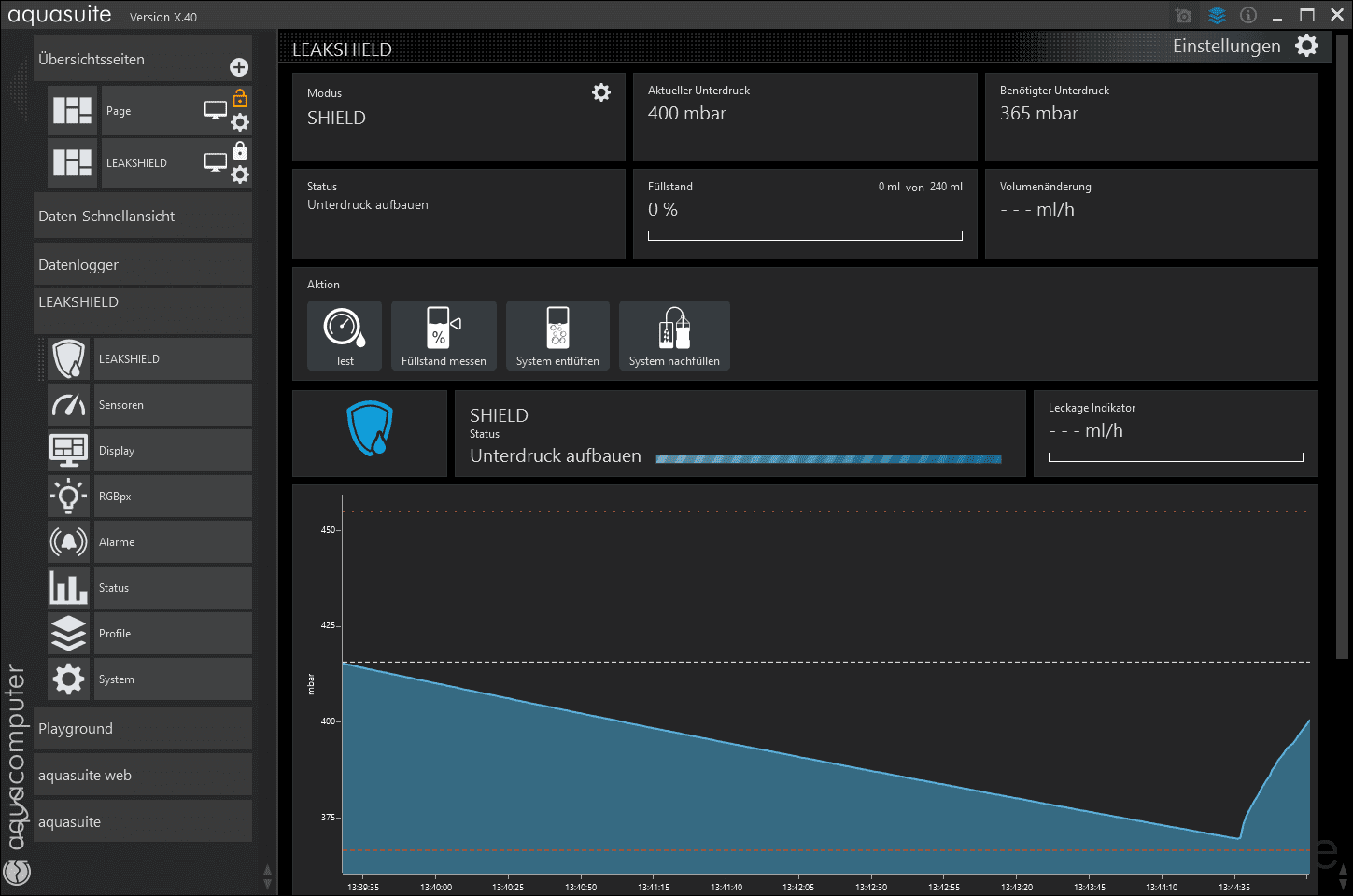Toggle the locked padlock on LEAKSHIELD overview
Image resolution: width=1353 pixels, height=896 pixels.
tap(240, 149)
